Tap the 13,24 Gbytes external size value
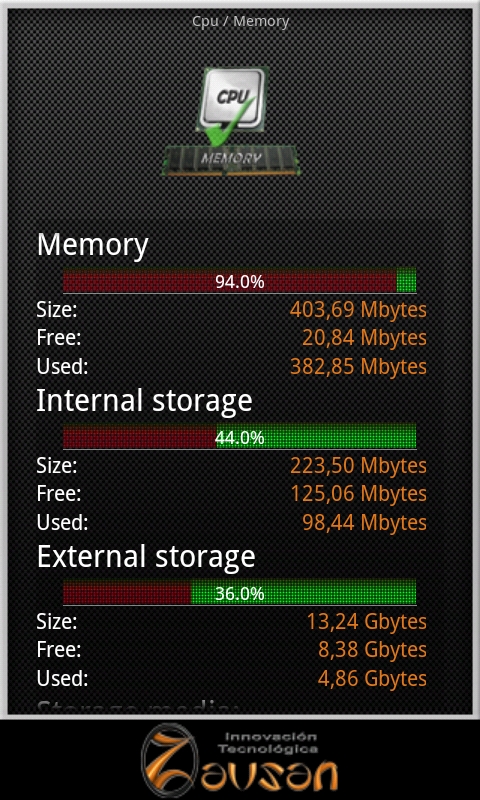This screenshot has height=800, width=480. pos(366,621)
